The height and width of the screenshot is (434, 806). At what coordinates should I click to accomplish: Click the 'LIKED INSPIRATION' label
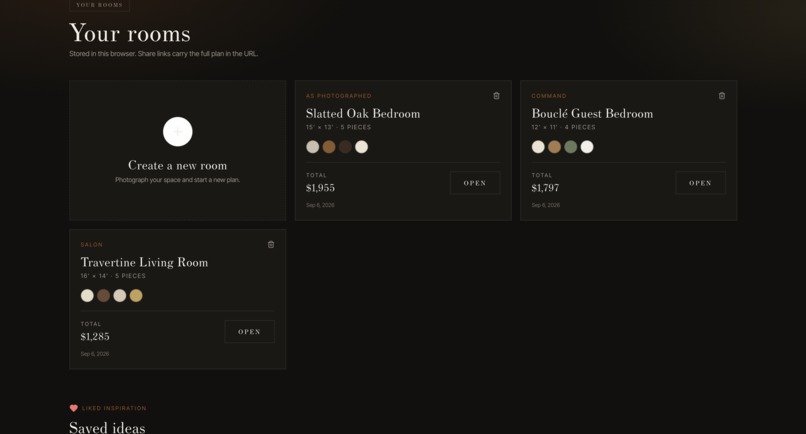(114, 408)
